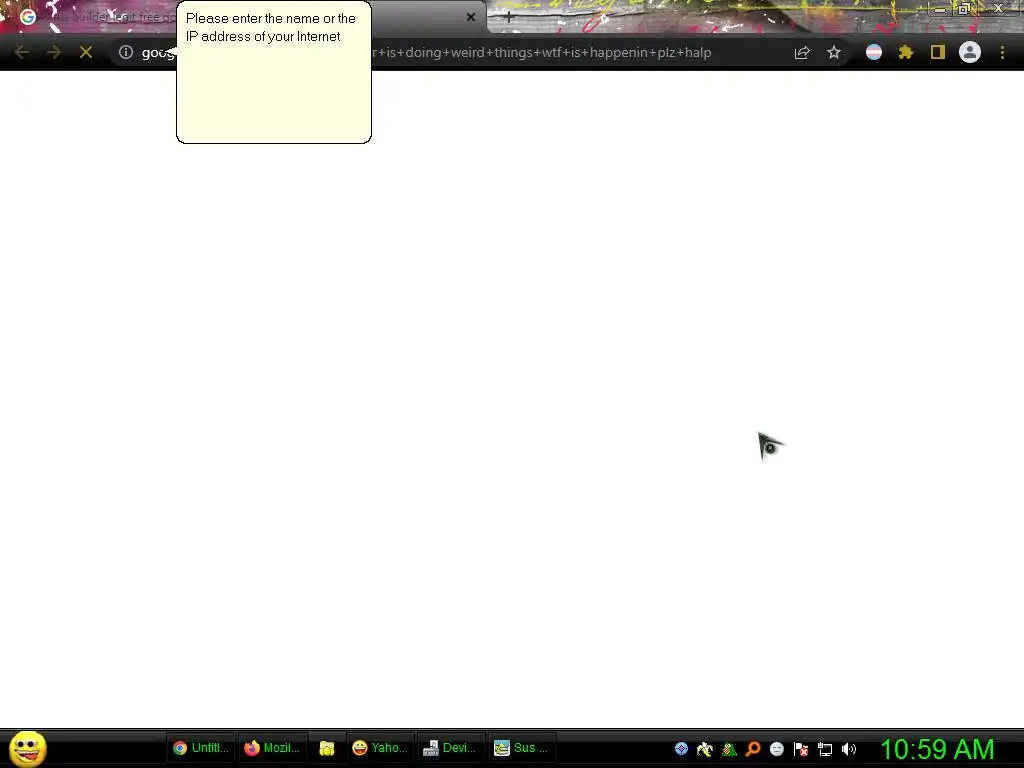Switch to Yahoo taskbar item
Image resolution: width=1024 pixels, height=768 pixels.
tap(379, 748)
